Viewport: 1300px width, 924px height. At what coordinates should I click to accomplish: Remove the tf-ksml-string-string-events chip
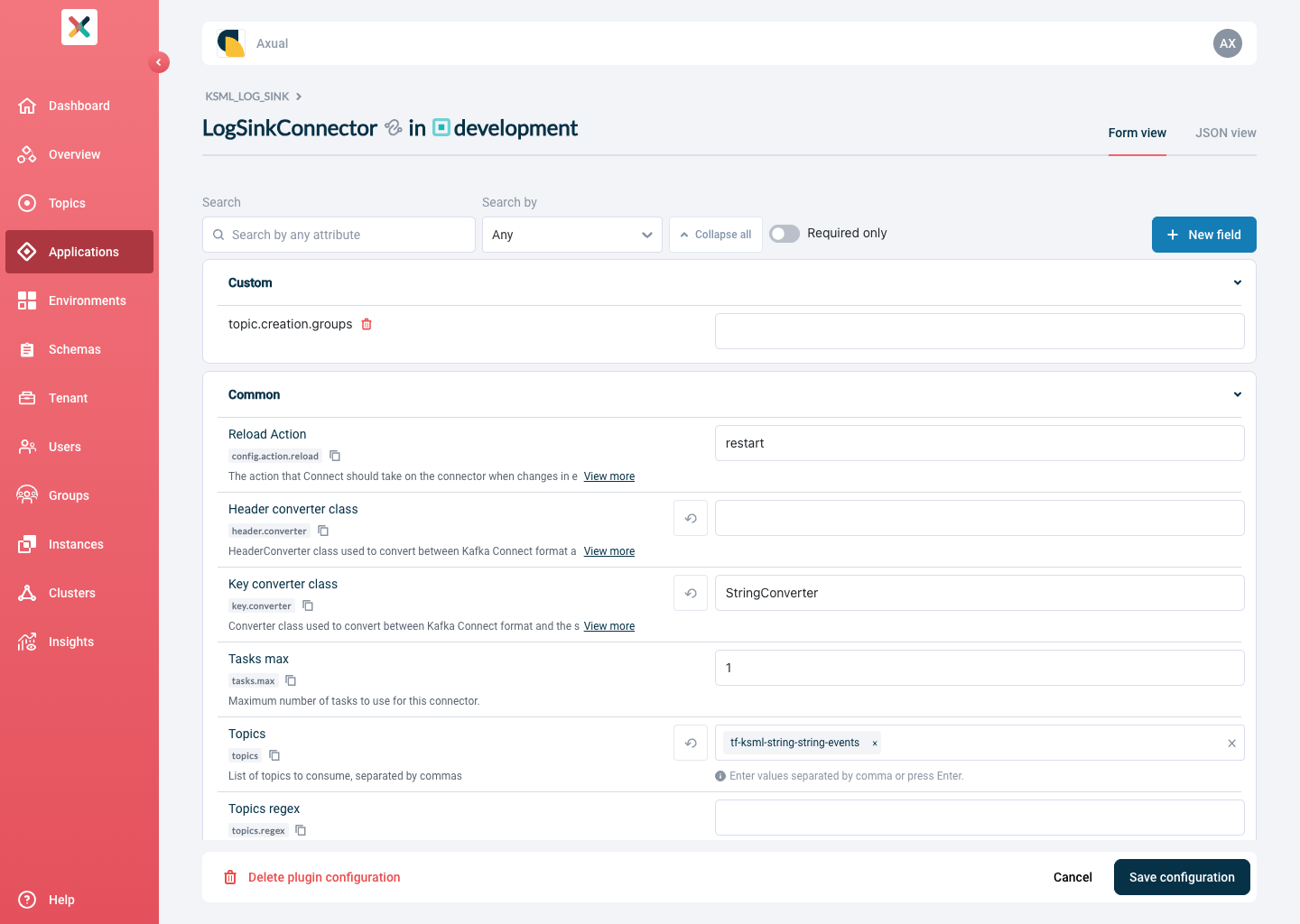click(x=875, y=744)
